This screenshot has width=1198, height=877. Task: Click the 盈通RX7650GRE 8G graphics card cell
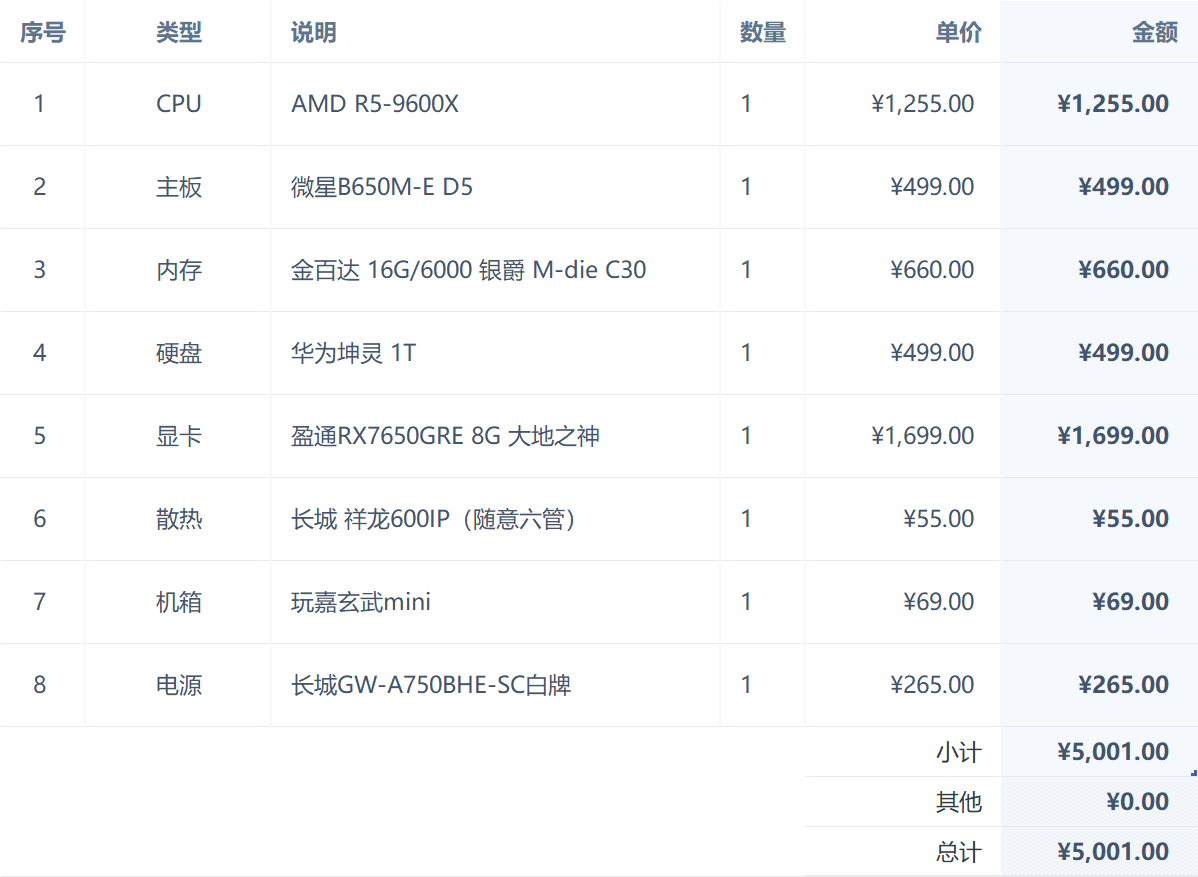[445, 436]
